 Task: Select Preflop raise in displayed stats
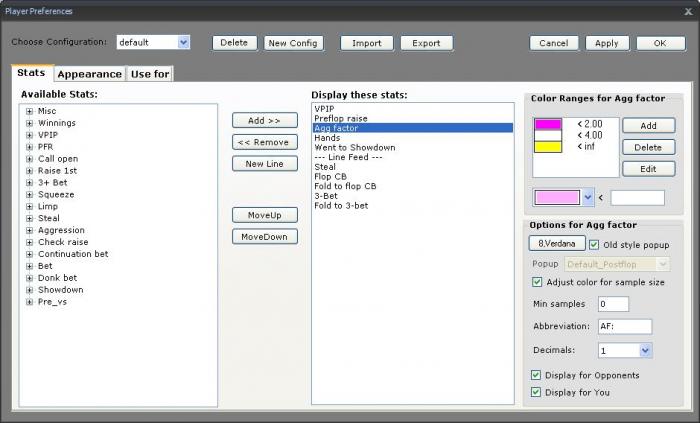(412, 119)
